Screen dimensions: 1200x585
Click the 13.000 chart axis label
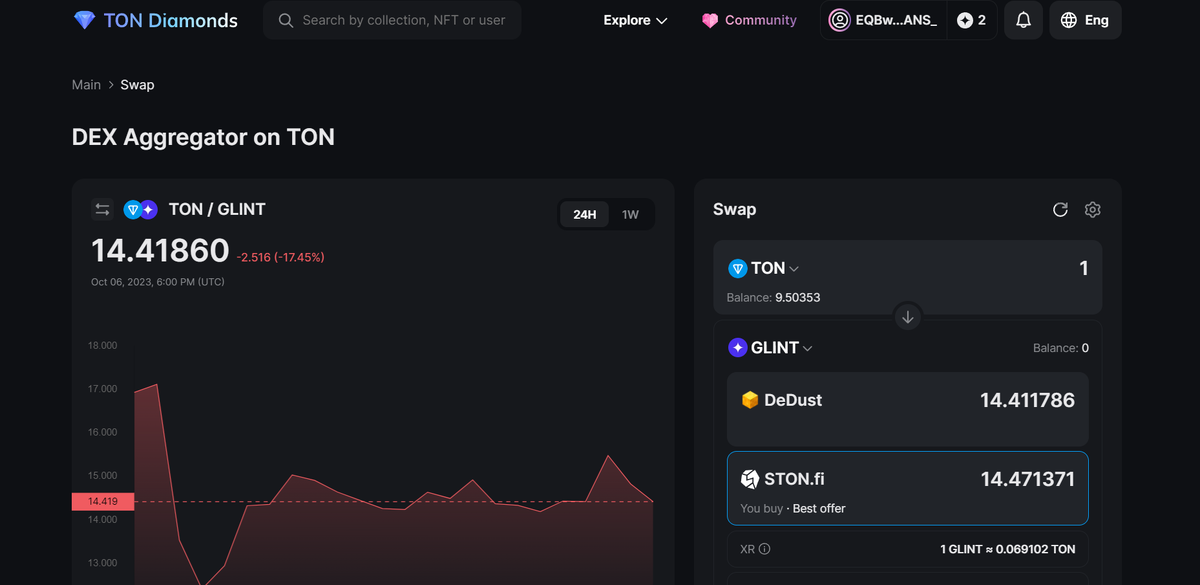click(x=103, y=563)
